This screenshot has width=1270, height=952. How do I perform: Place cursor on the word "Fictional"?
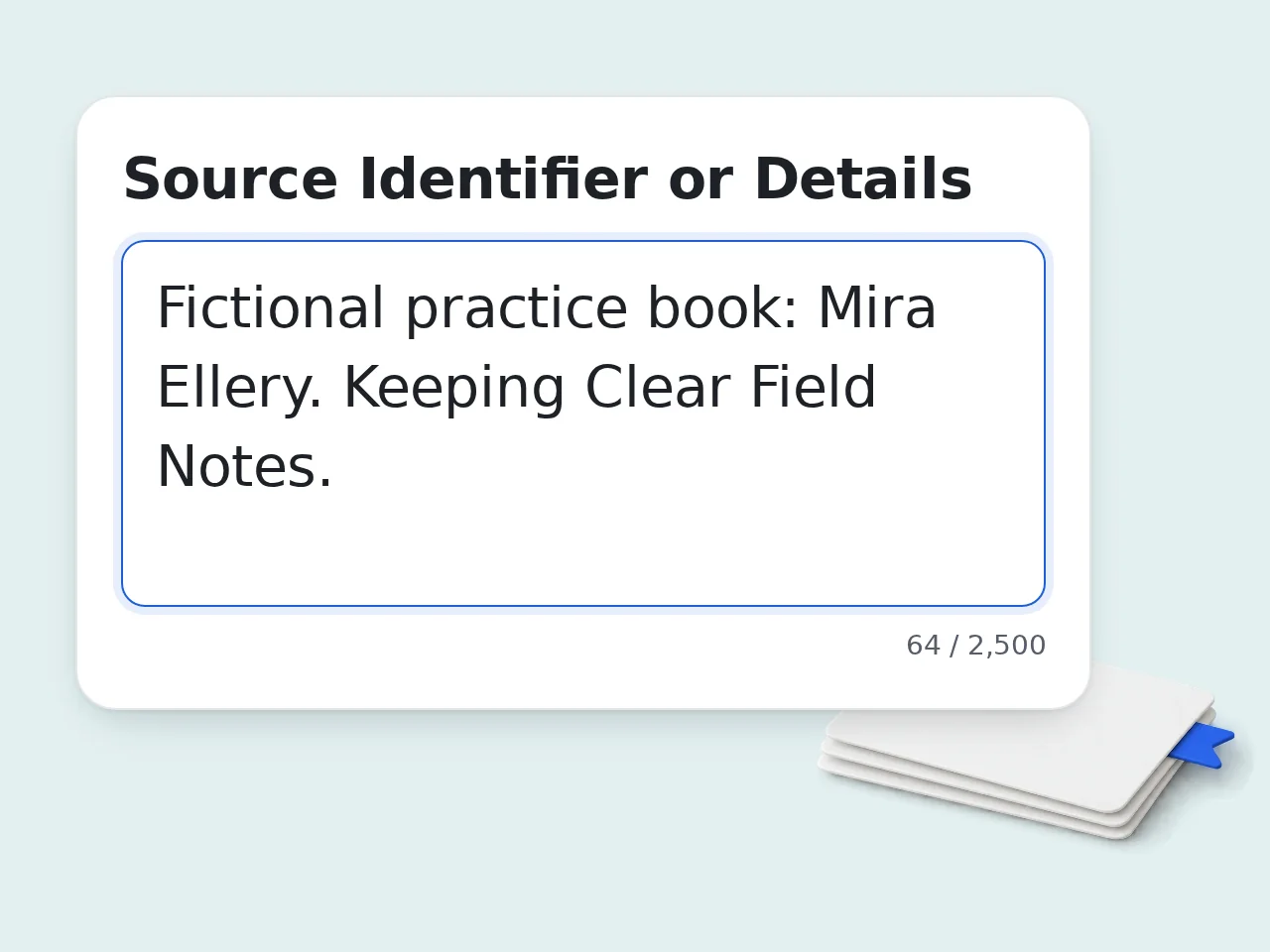pyautogui.click(x=271, y=308)
